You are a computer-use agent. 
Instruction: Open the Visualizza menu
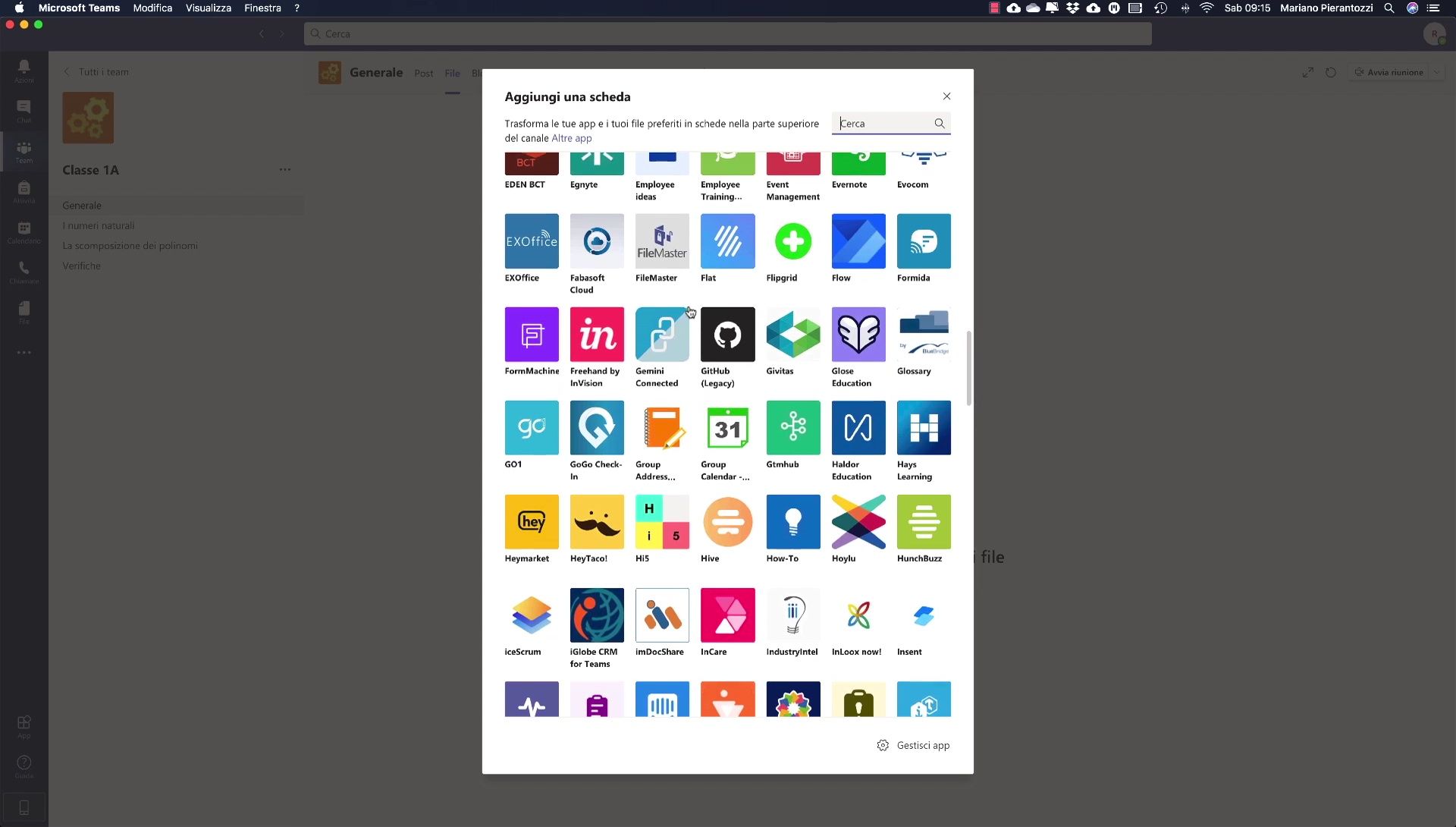click(x=209, y=8)
